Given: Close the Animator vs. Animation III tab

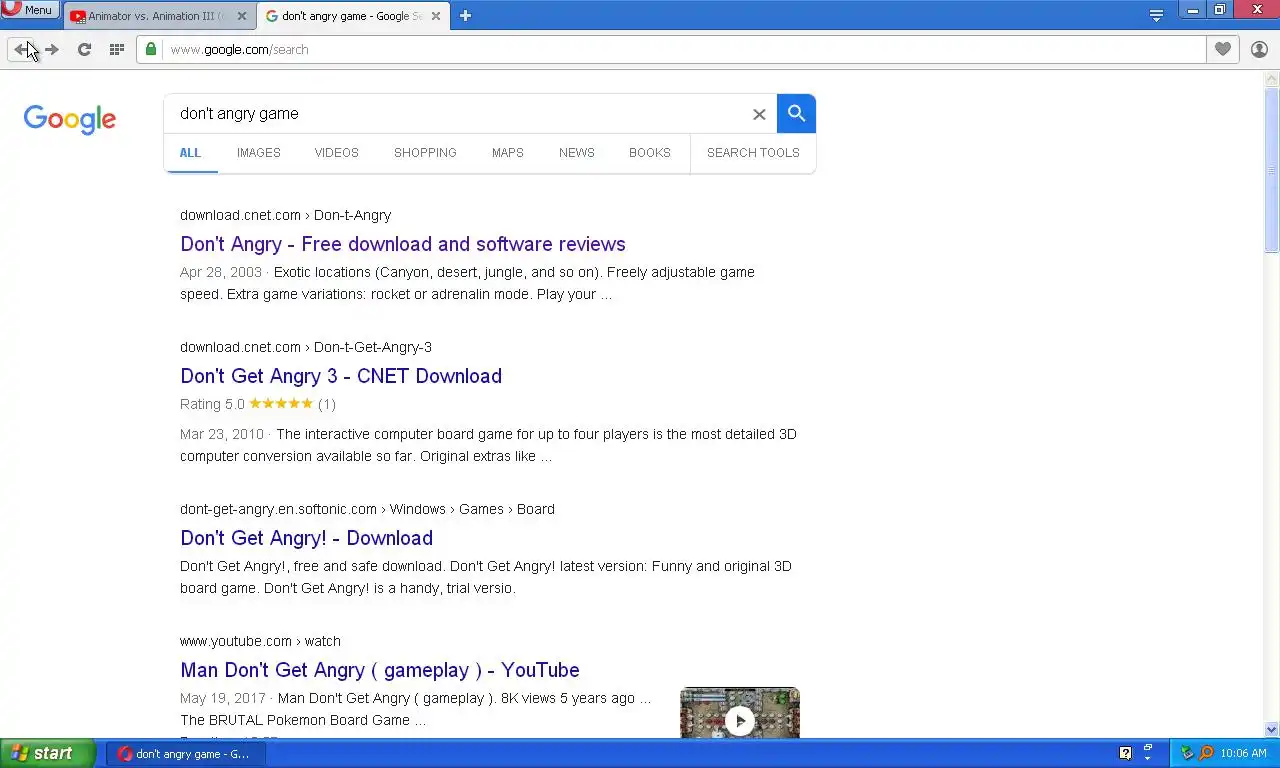Looking at the screenshot, I should (241, 16).
